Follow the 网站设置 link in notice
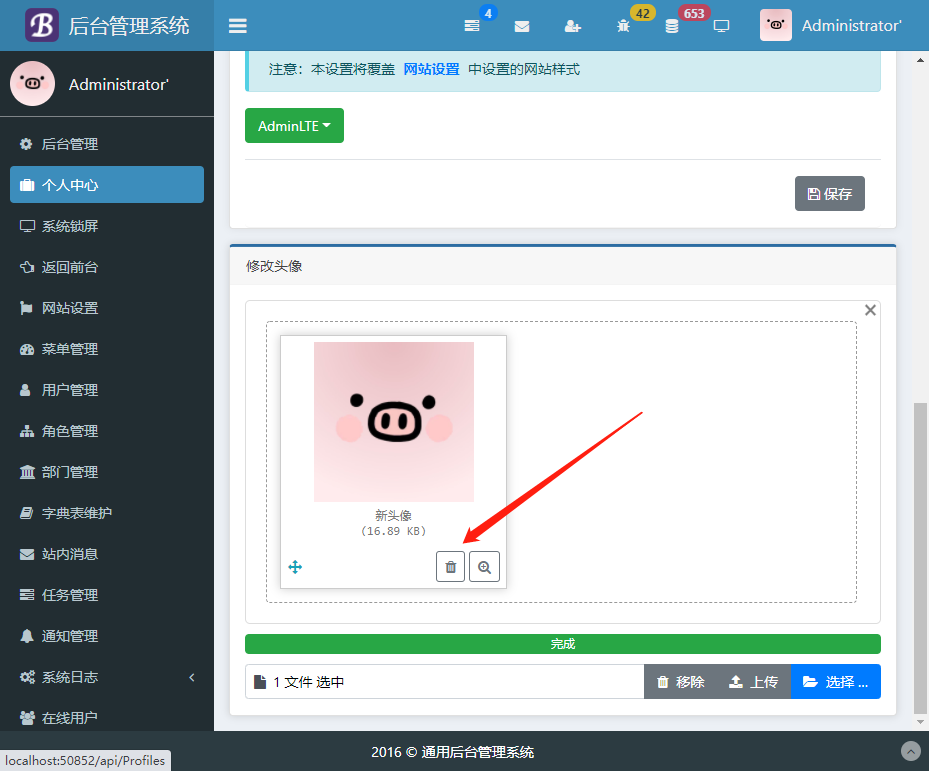 pos(431,69)
